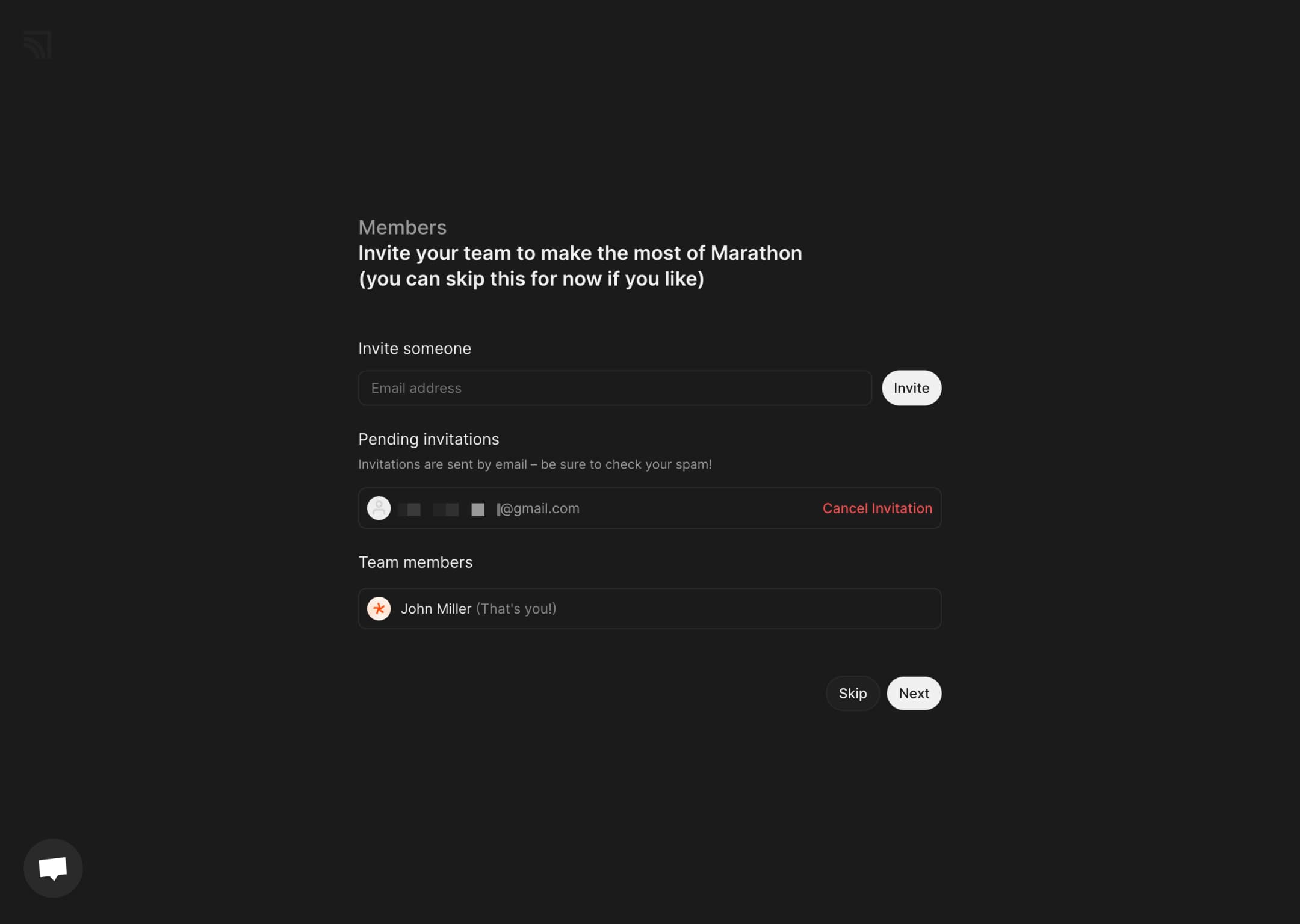Select the Team members section label
1300x924 pixels.
click(x=416, y=562)
